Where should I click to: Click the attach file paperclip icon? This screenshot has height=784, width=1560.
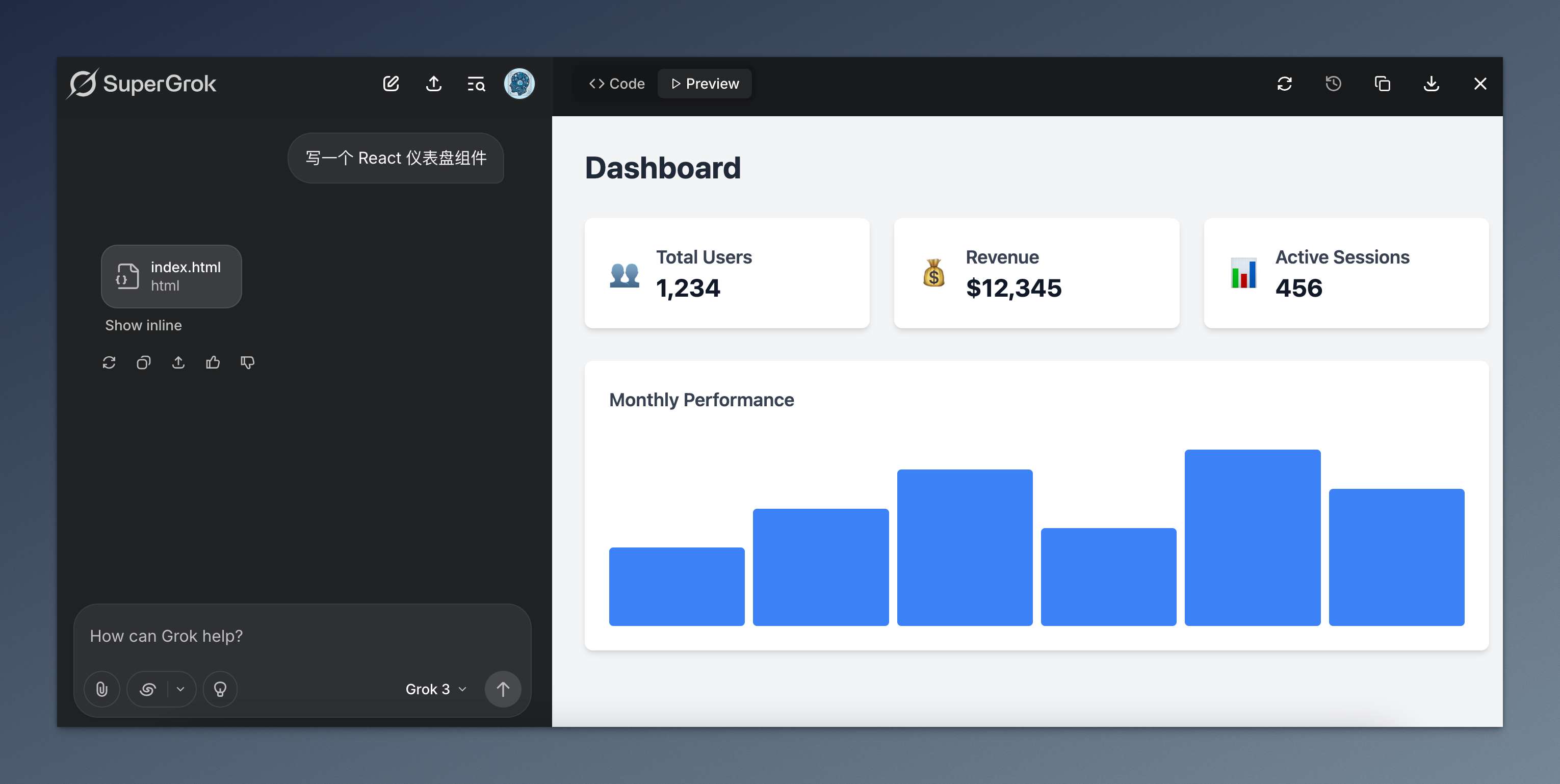102,689
